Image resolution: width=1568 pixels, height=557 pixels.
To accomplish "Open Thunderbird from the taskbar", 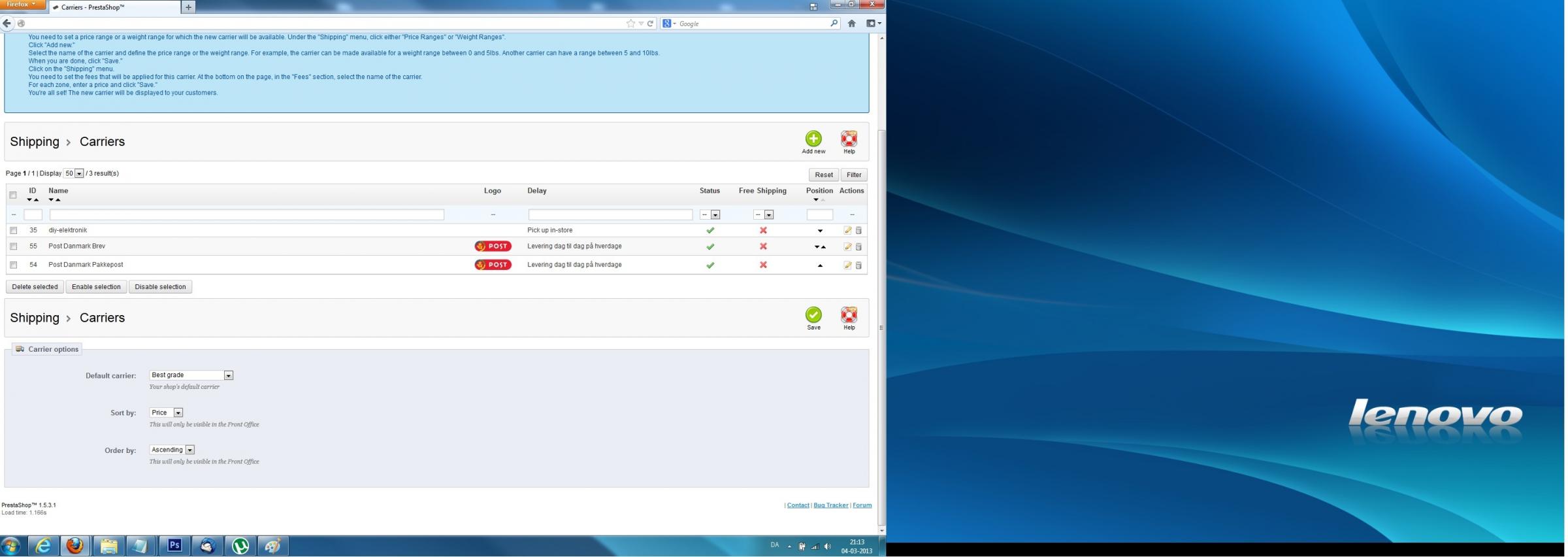I will tap(207, 545).
